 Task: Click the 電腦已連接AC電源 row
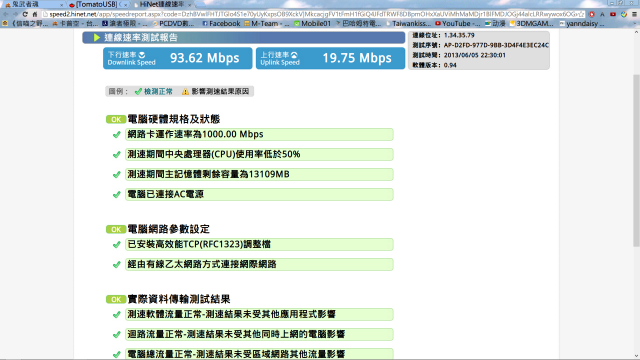click(x=259, y=194)
